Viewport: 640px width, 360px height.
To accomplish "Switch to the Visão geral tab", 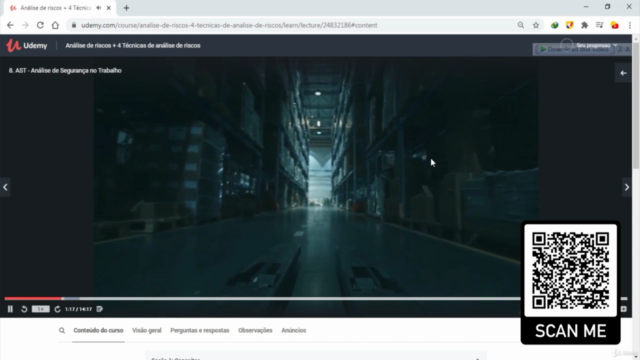I will pyautogui.click(x=147, y=330).
